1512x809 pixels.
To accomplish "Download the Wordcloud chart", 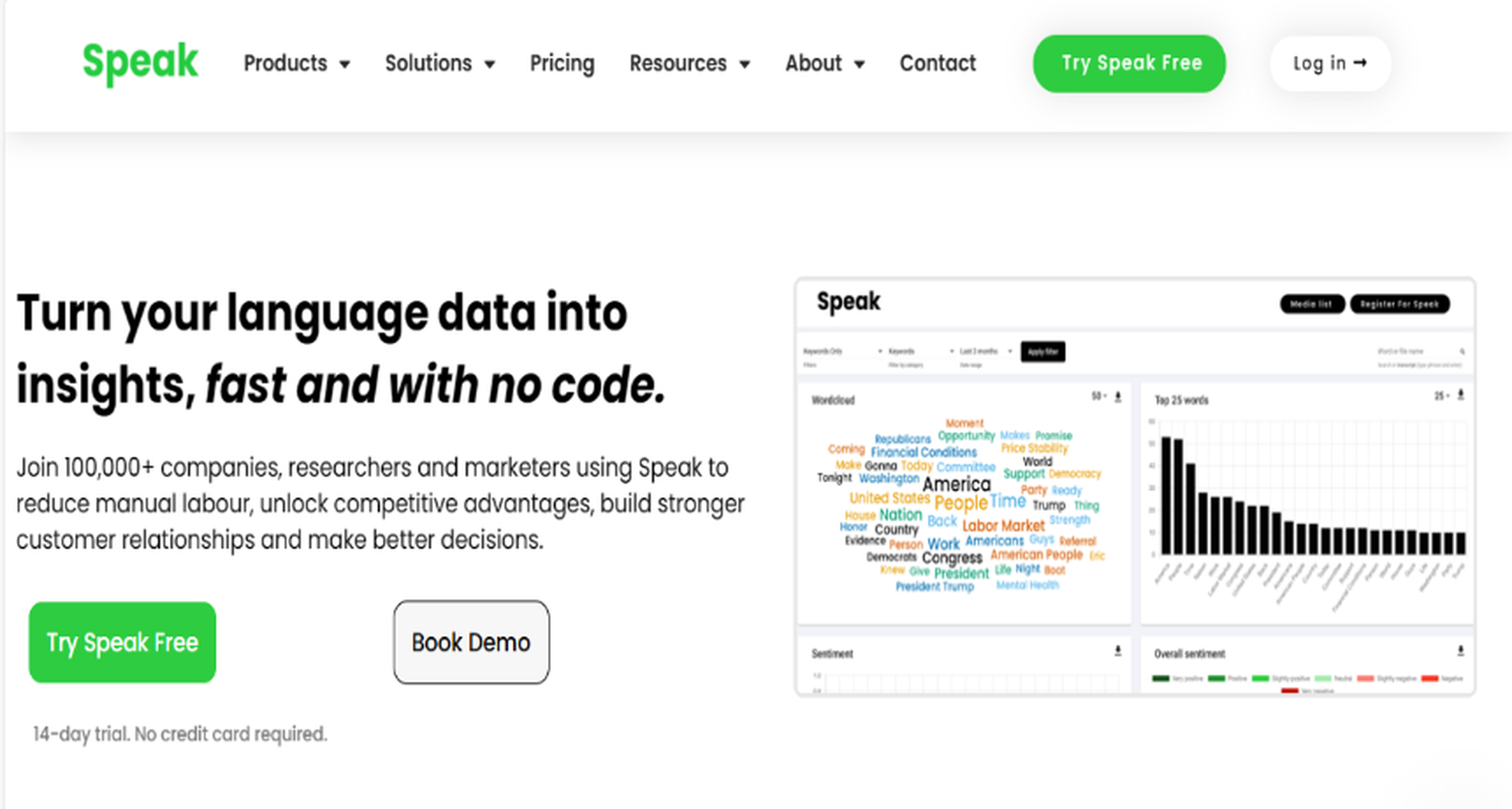I will point(1119,397).
